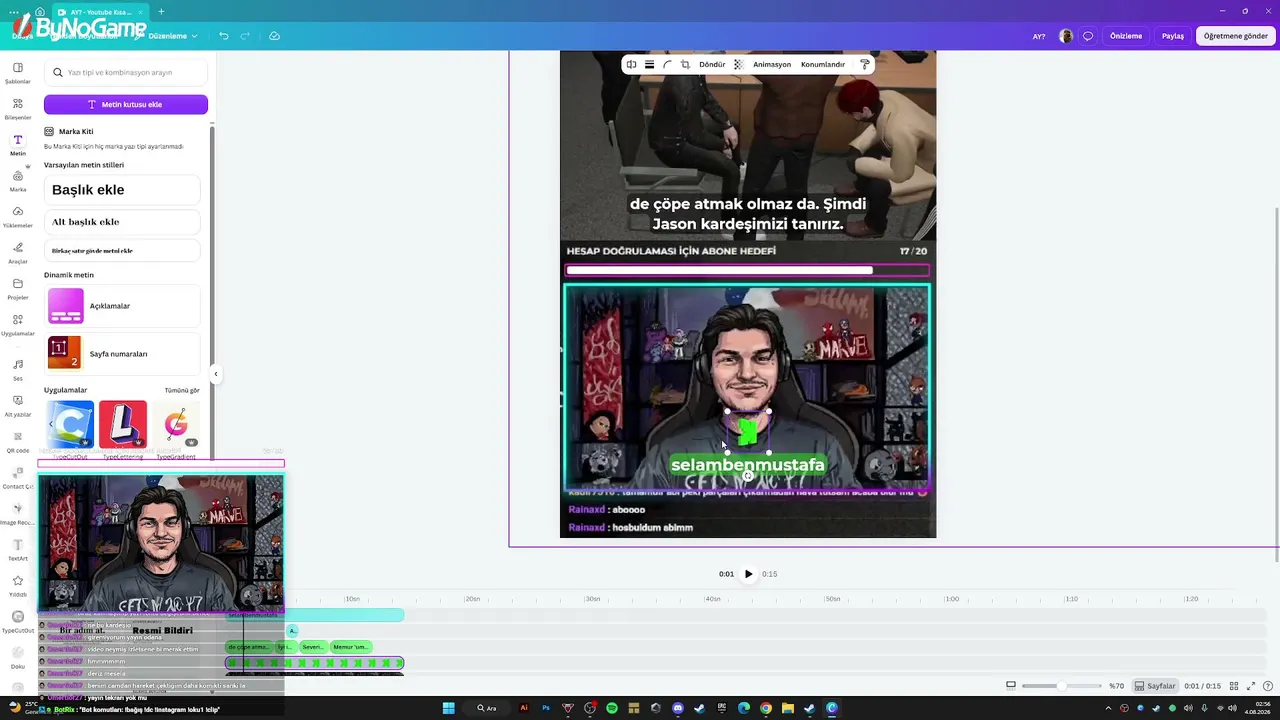Screen dimensions: 1280x720
Task: Open the Paylaş (Share) menu
Action: [x=1173, y=36]
